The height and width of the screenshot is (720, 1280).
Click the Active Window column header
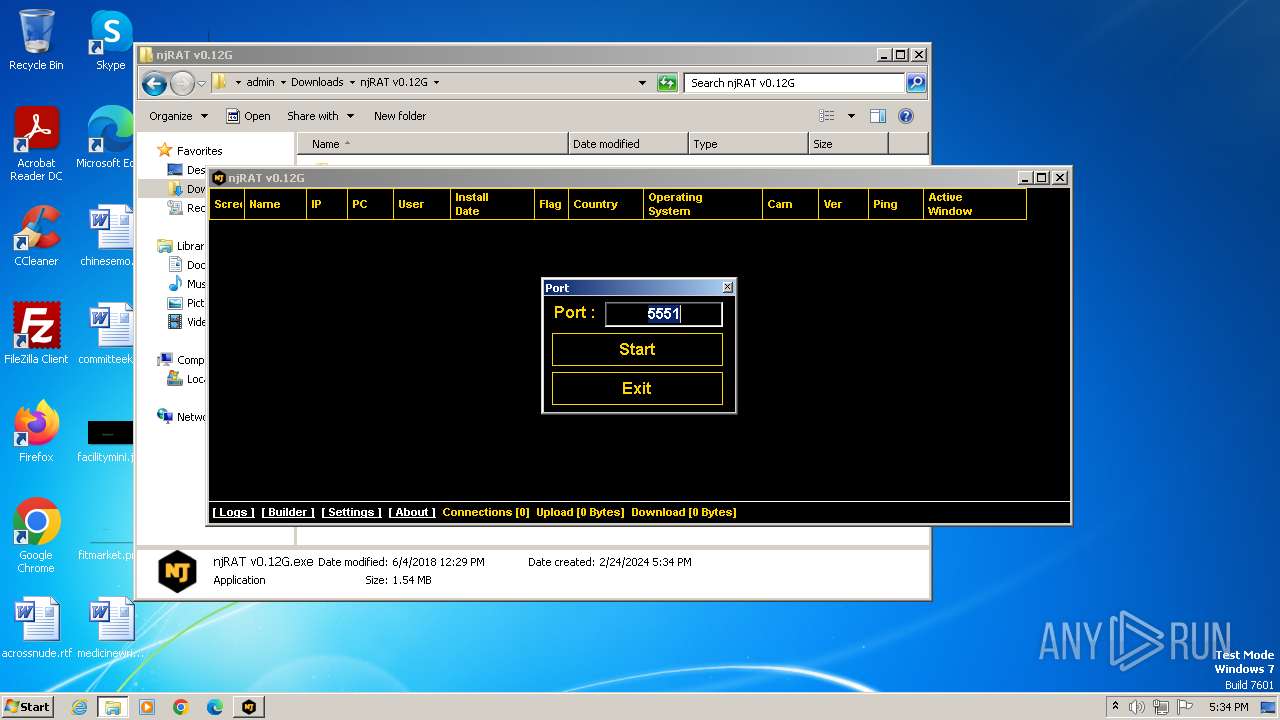coord(975,204)
